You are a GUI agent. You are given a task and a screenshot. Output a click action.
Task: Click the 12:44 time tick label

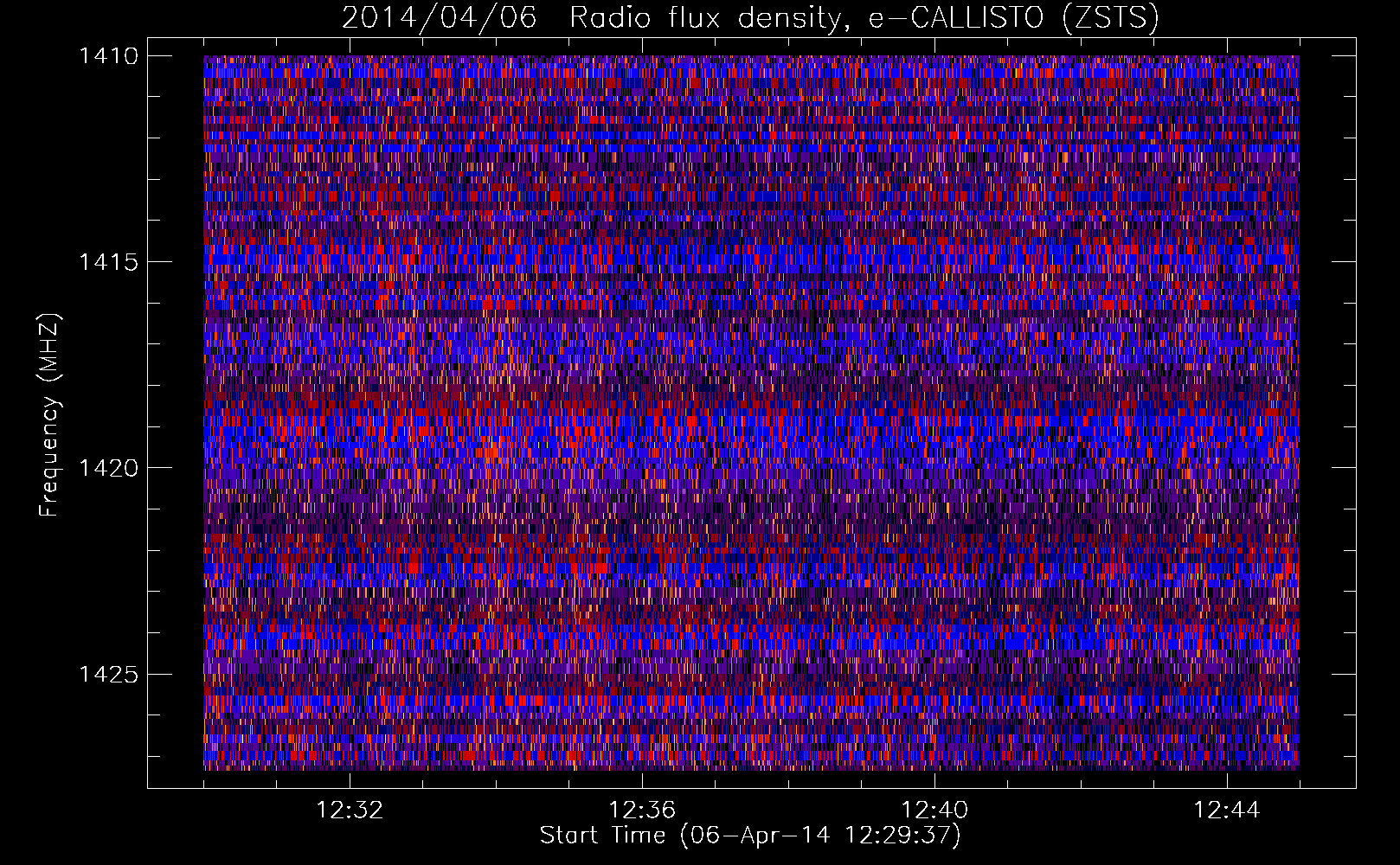point(1227,811)
